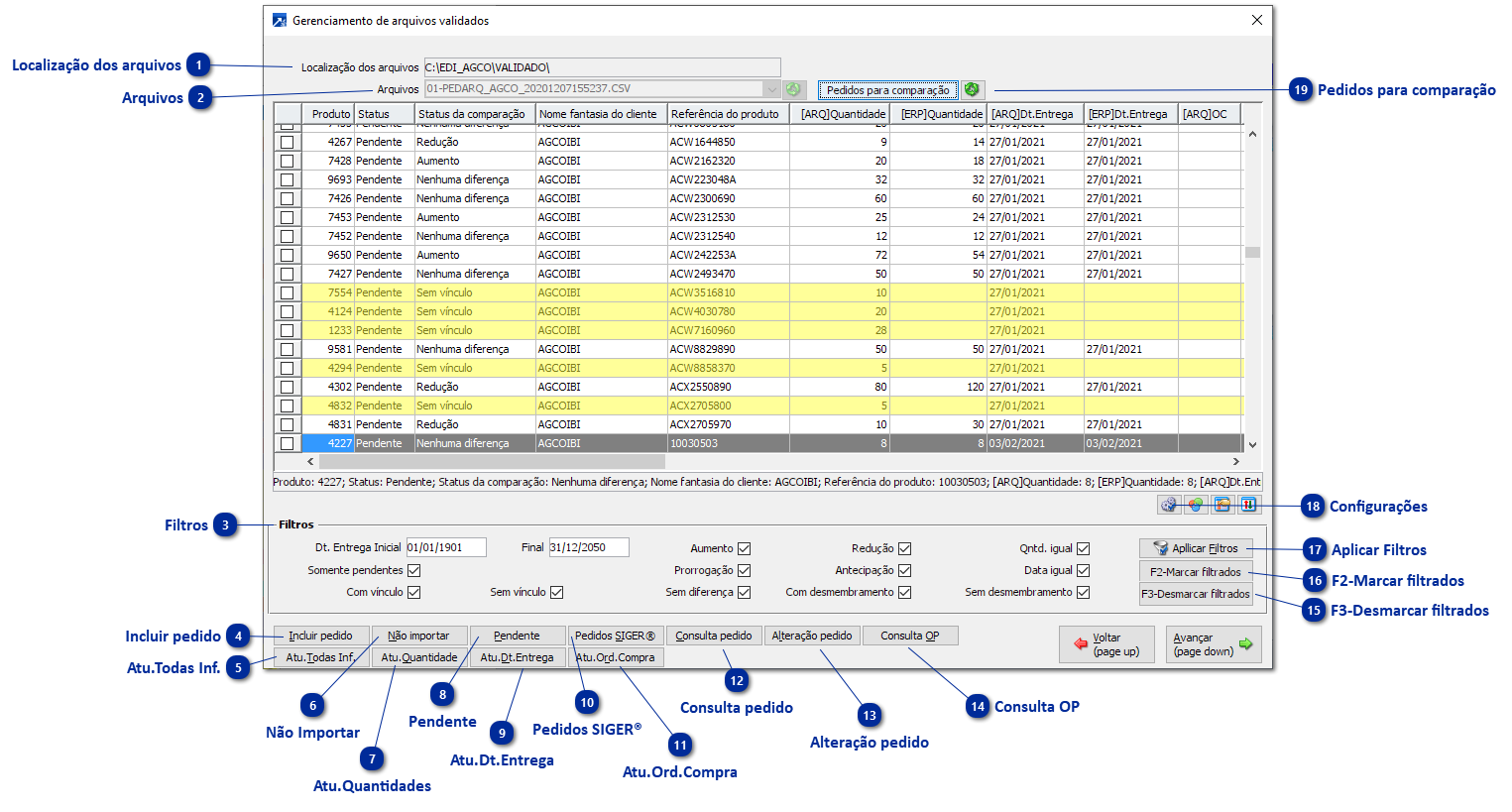Screen dimensions: 1512x812
Task: Advance with Avançar green arrow
Action: point(1213,644)
